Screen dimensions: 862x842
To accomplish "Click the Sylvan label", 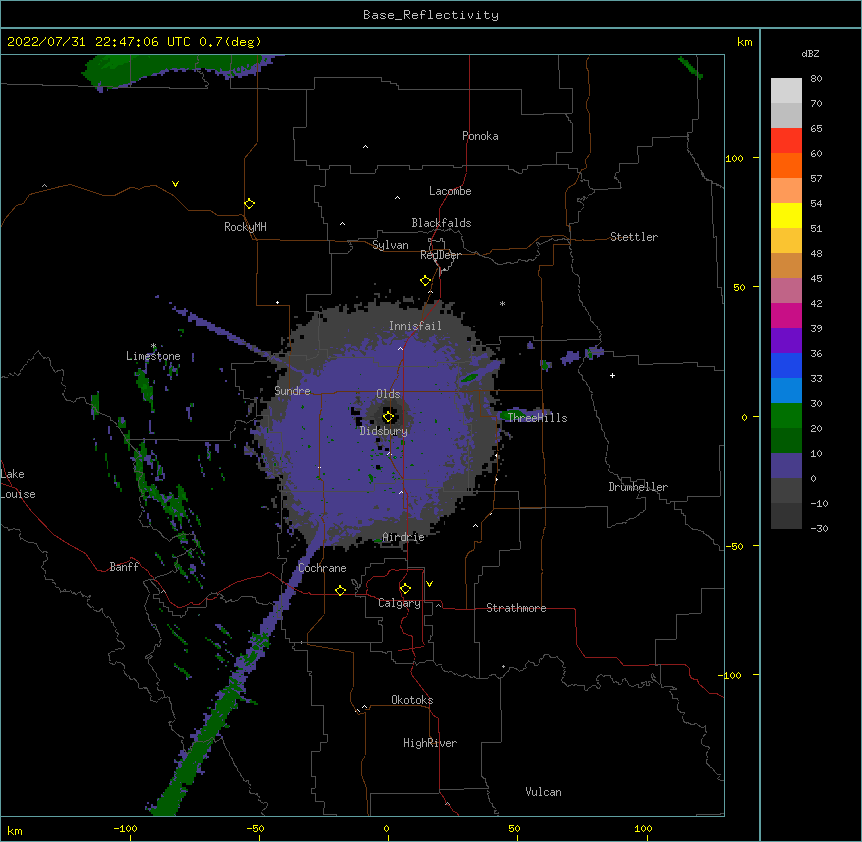I will pos(390,245).
